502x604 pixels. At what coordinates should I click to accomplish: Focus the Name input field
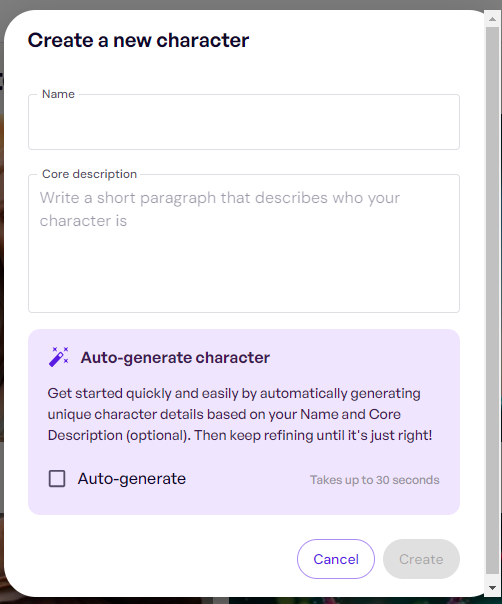point(244,122)
